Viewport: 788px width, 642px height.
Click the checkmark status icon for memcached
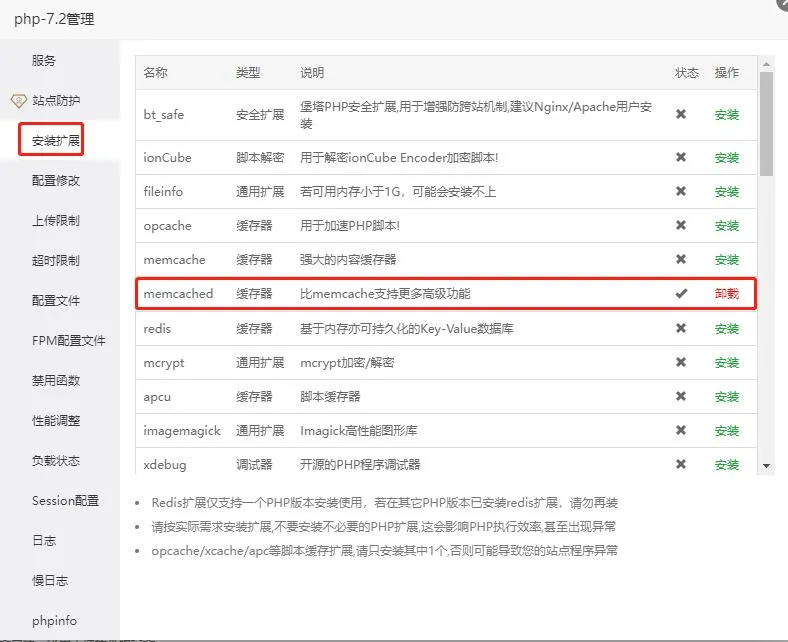681,294
